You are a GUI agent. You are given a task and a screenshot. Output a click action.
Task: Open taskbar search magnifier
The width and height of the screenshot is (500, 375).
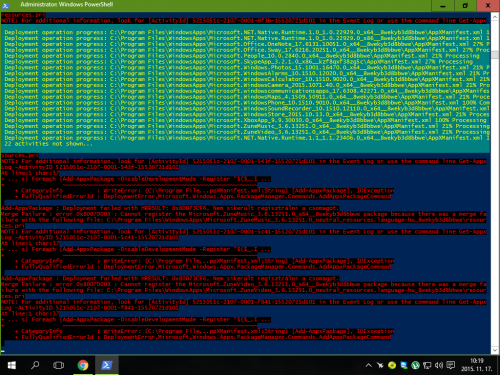coord(35,365)
